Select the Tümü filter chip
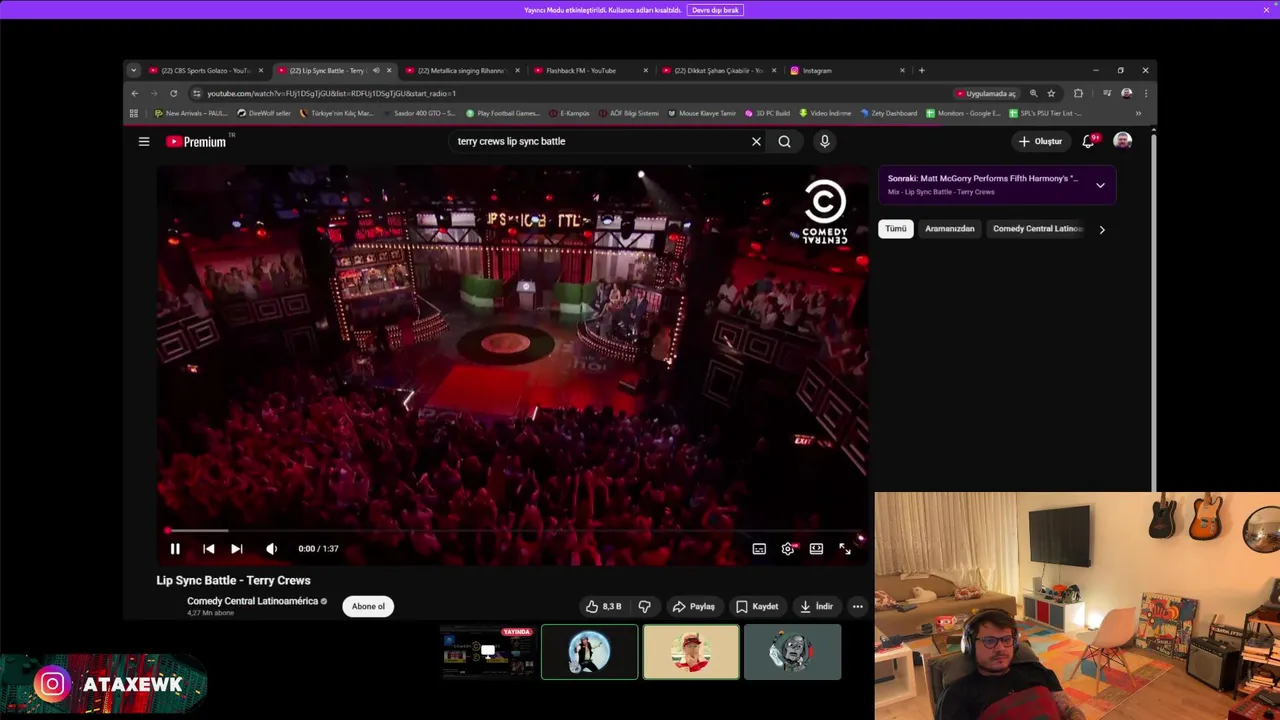 [895, 229]
